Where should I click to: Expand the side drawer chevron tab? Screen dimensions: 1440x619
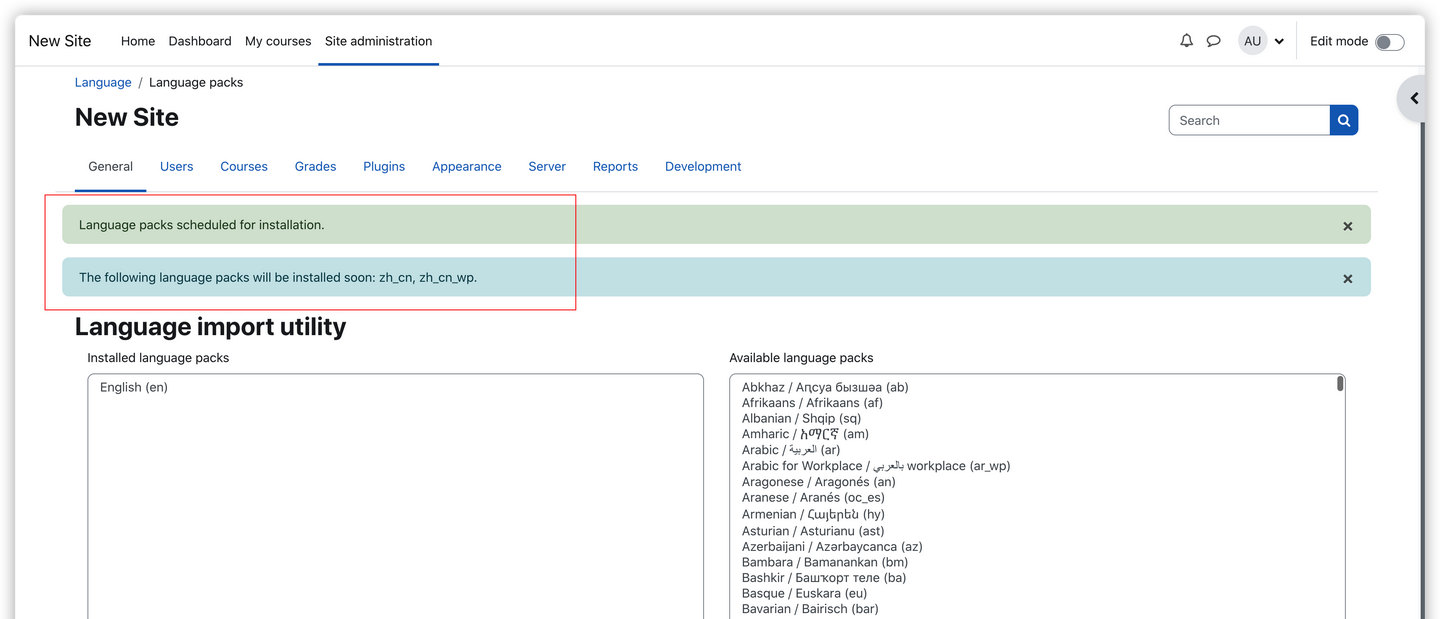pyautogui.click(x=1411, y=98)
